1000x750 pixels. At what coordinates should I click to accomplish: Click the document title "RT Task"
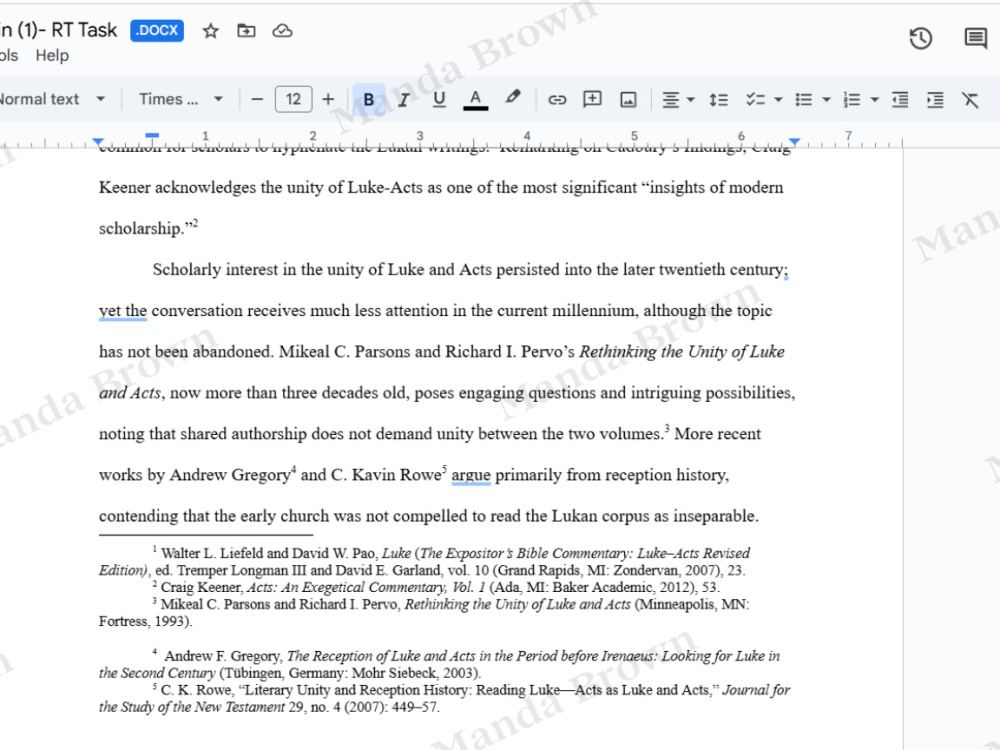pos(84,30)
